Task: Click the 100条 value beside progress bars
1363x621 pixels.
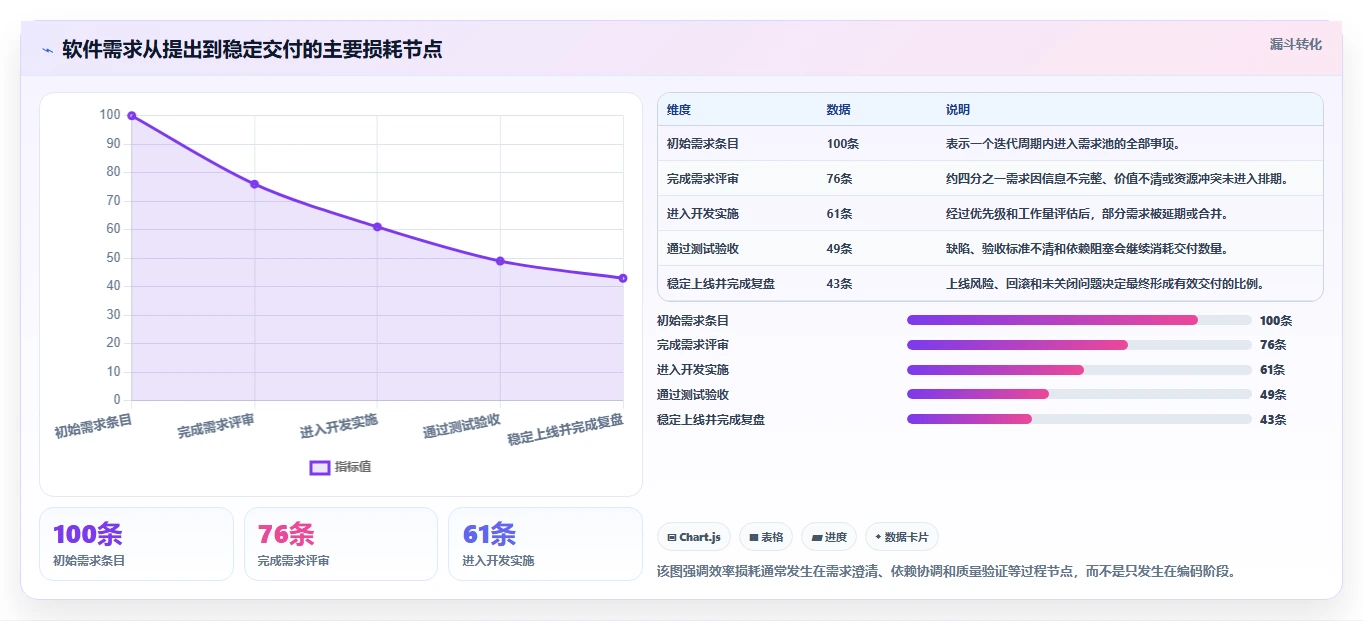Action: [1276, 321]
